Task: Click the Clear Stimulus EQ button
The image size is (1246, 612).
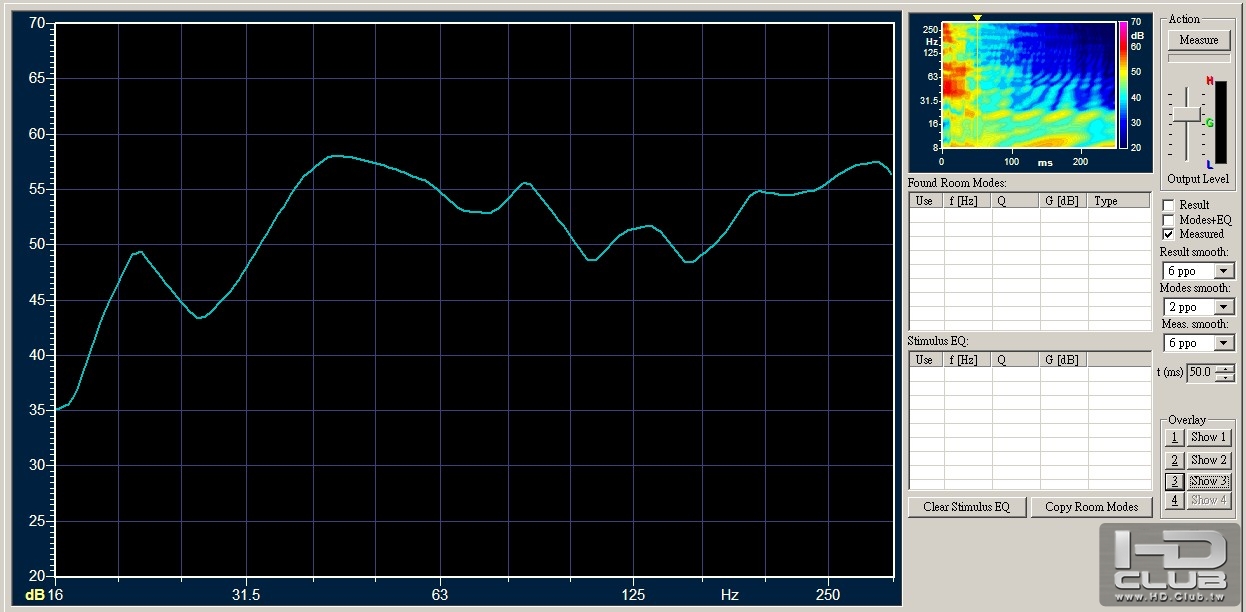Action: point(967,507)
